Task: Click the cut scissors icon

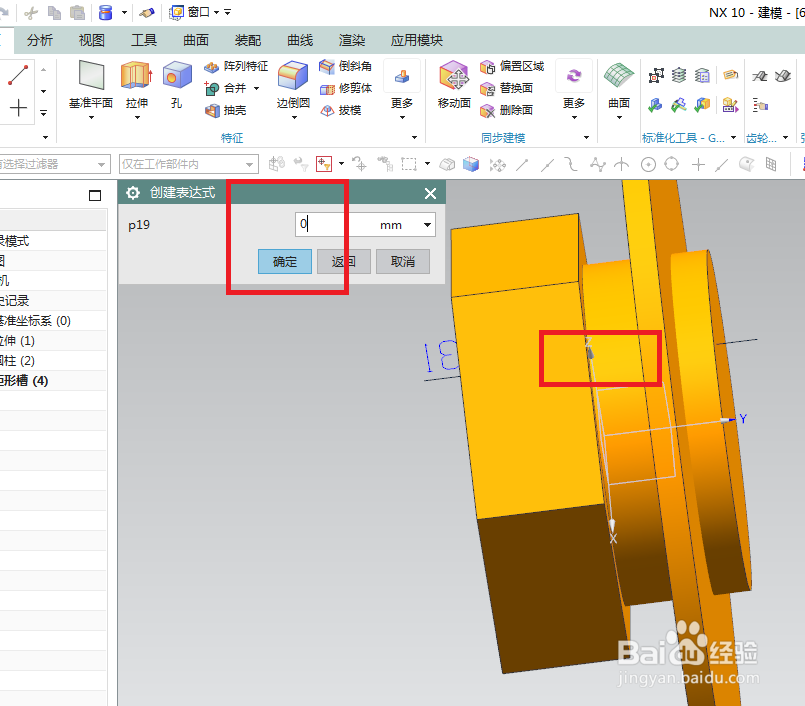Action: [31, 13]
